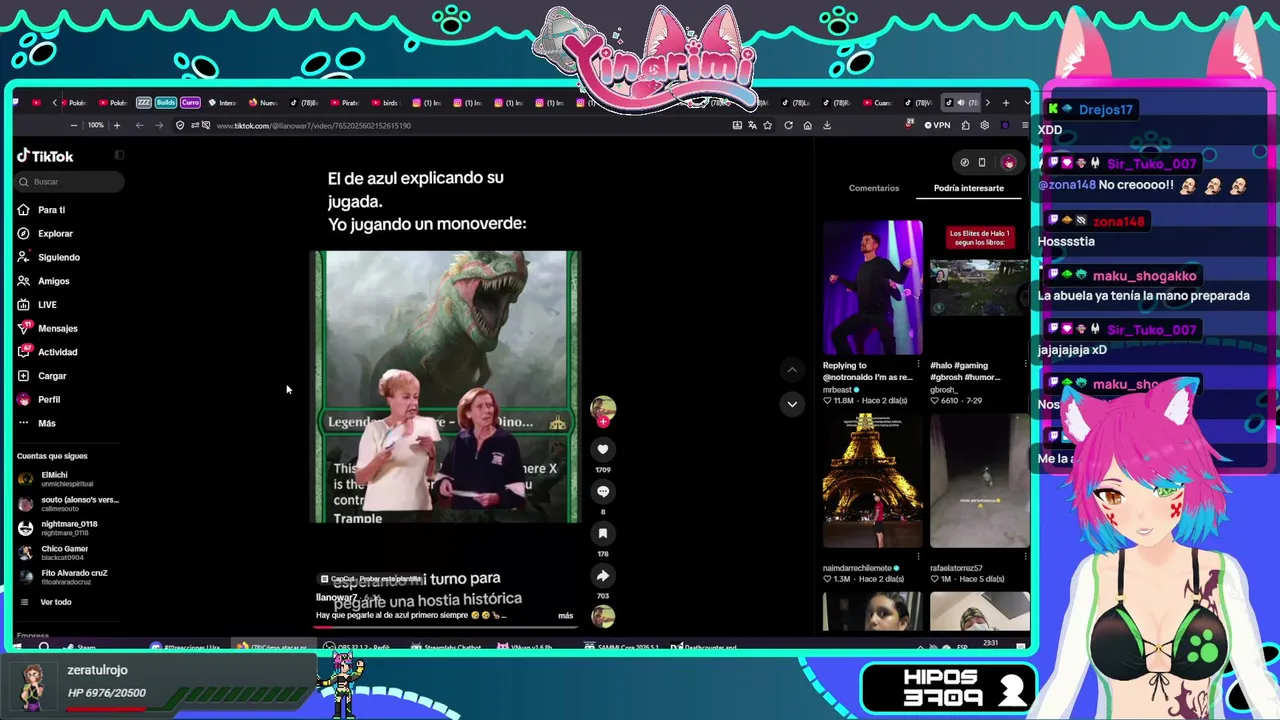Click browser zoom in plus button

[116, 125]
